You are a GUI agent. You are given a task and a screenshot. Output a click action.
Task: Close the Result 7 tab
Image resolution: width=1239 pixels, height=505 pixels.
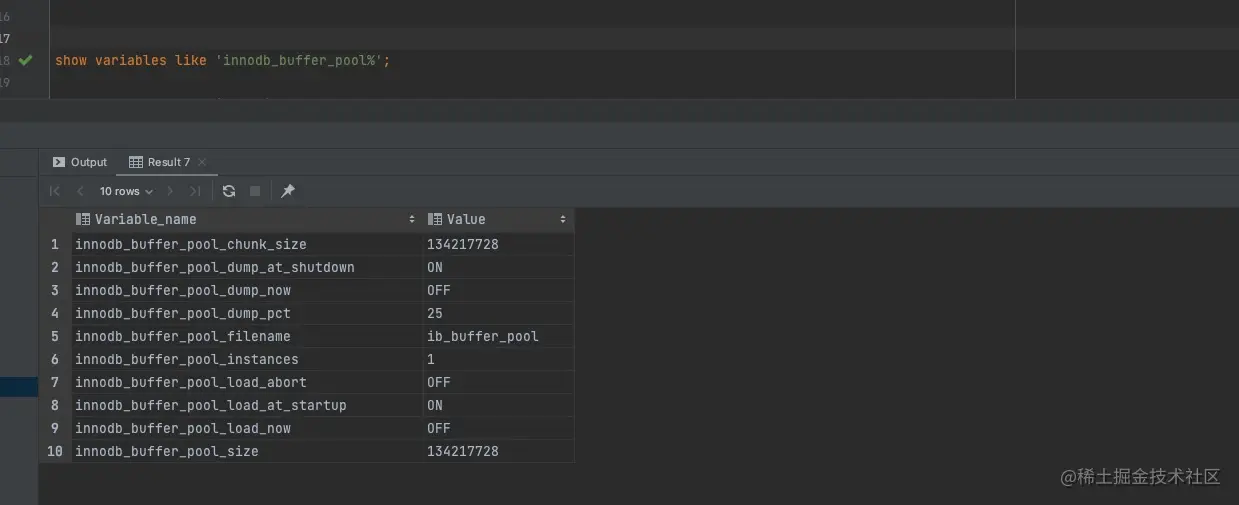pos(202,162)
